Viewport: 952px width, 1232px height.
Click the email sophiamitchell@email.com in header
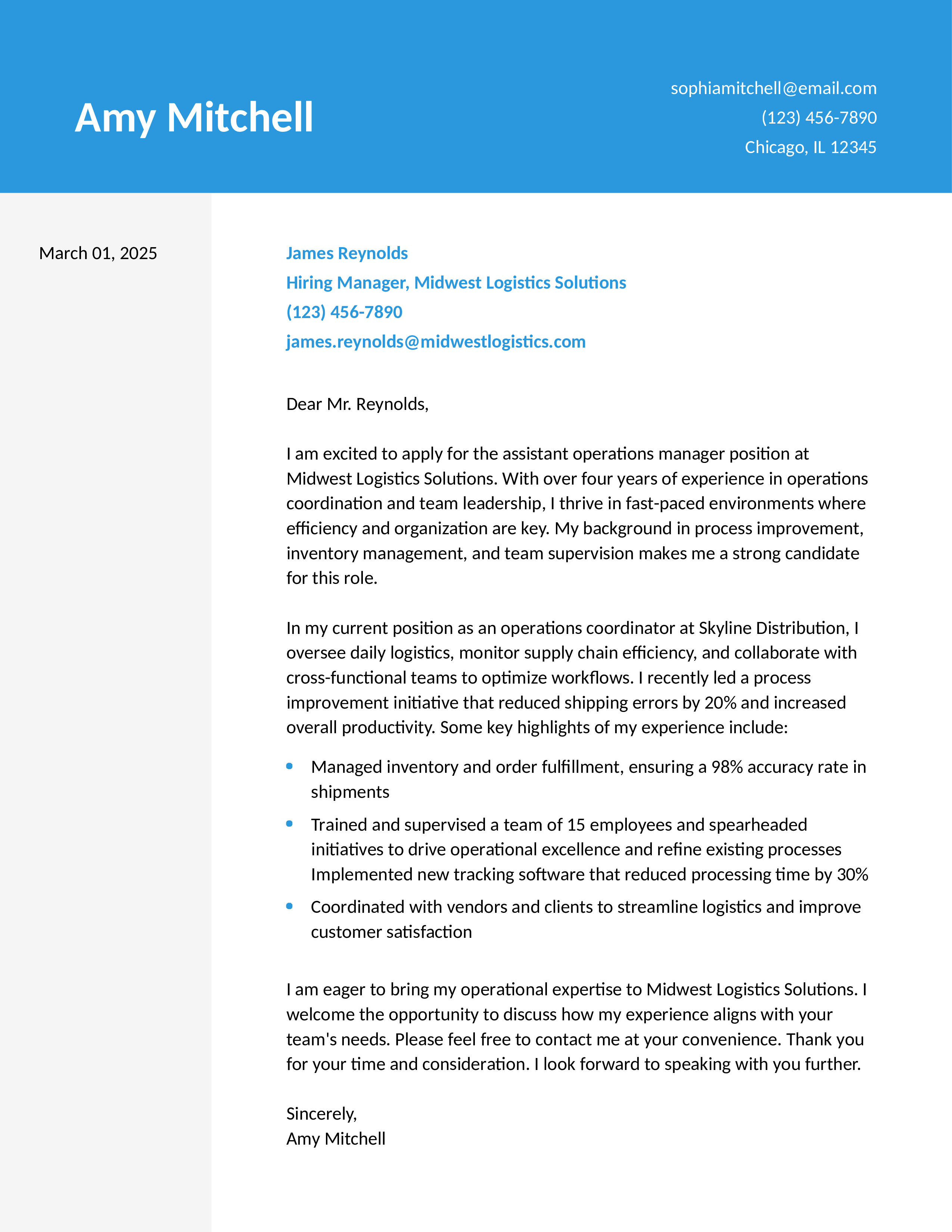(x=773, y=88)
